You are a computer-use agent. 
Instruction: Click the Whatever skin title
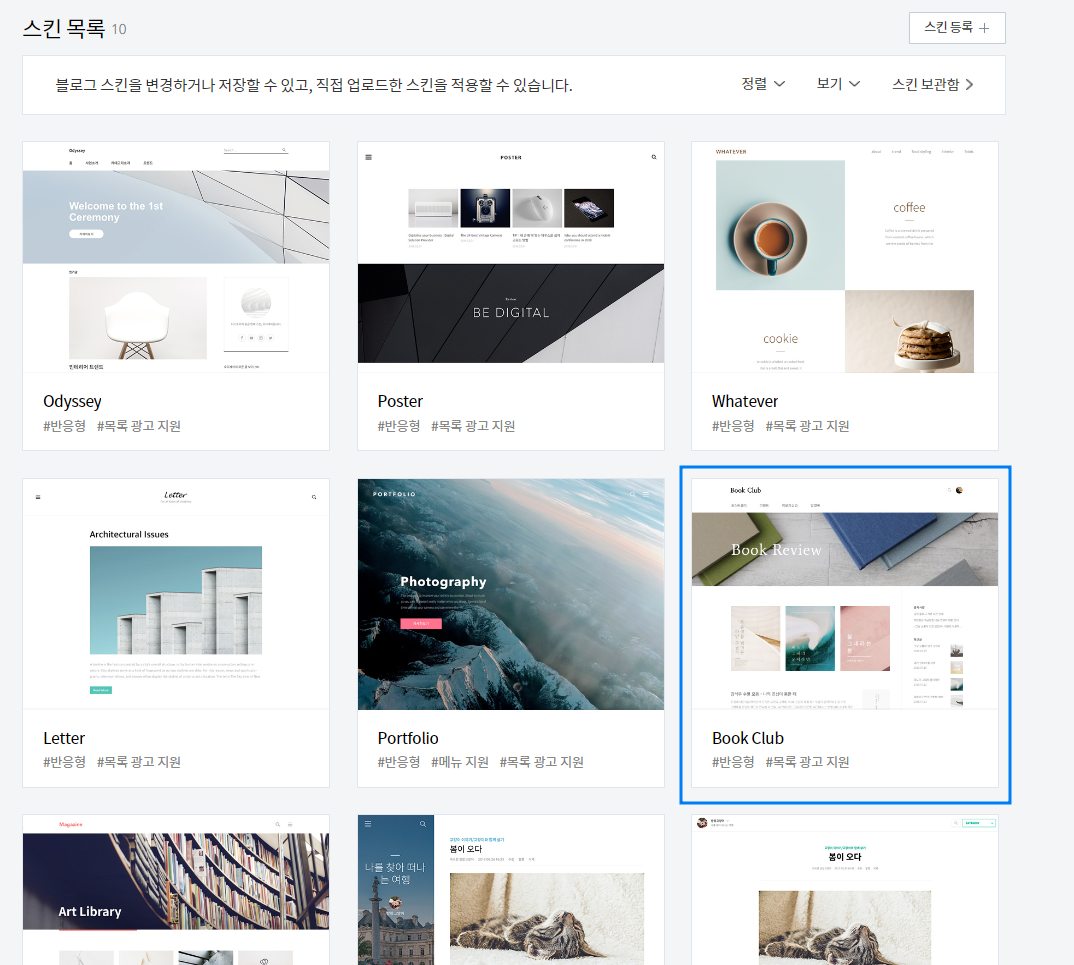[745, 401]
